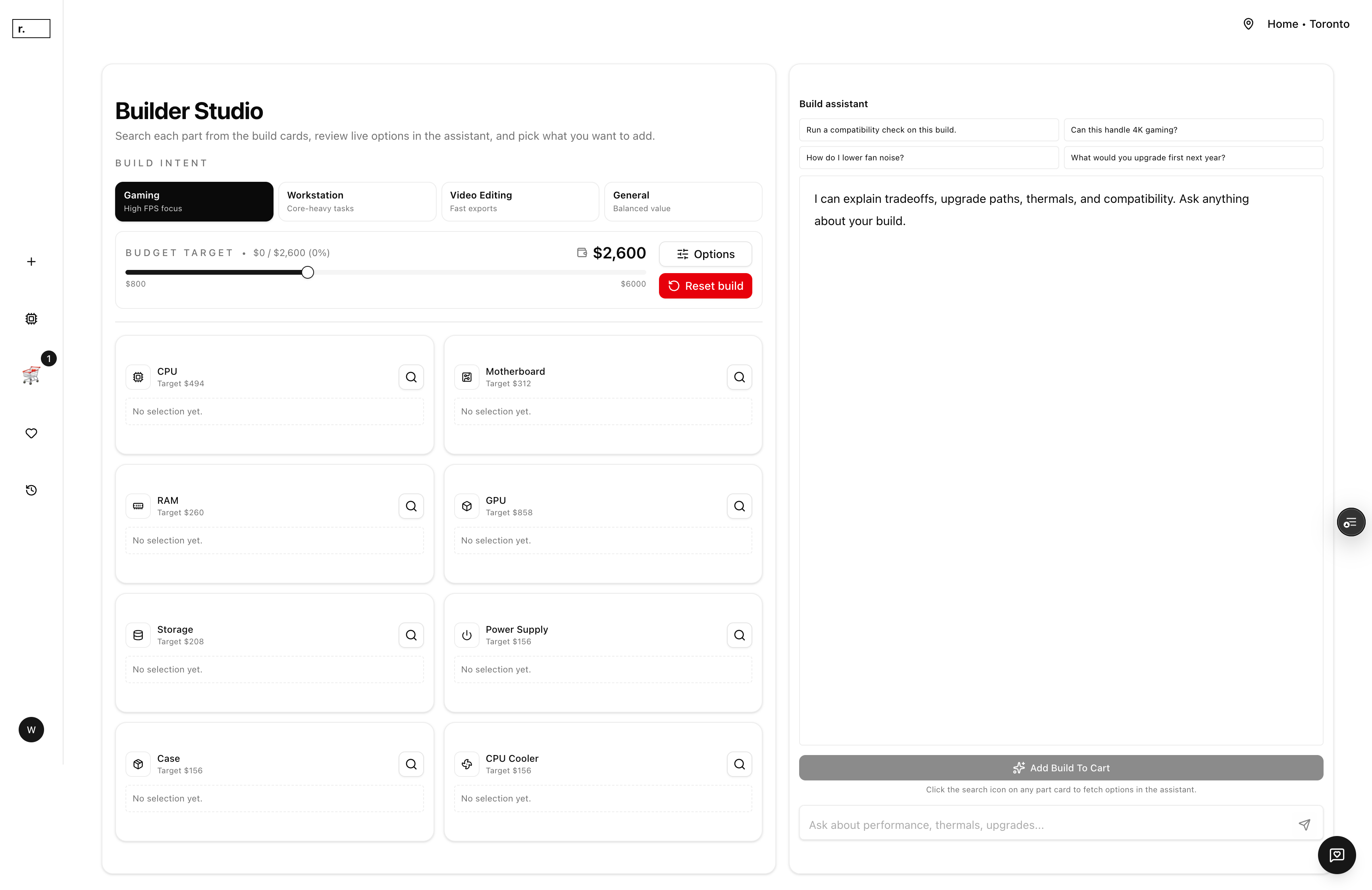The width and height of the screenshot is (1372, 890).
Task: Open the chat bubble icon at bottom right
Action: pyautogui.click(x=1337, y=855)
